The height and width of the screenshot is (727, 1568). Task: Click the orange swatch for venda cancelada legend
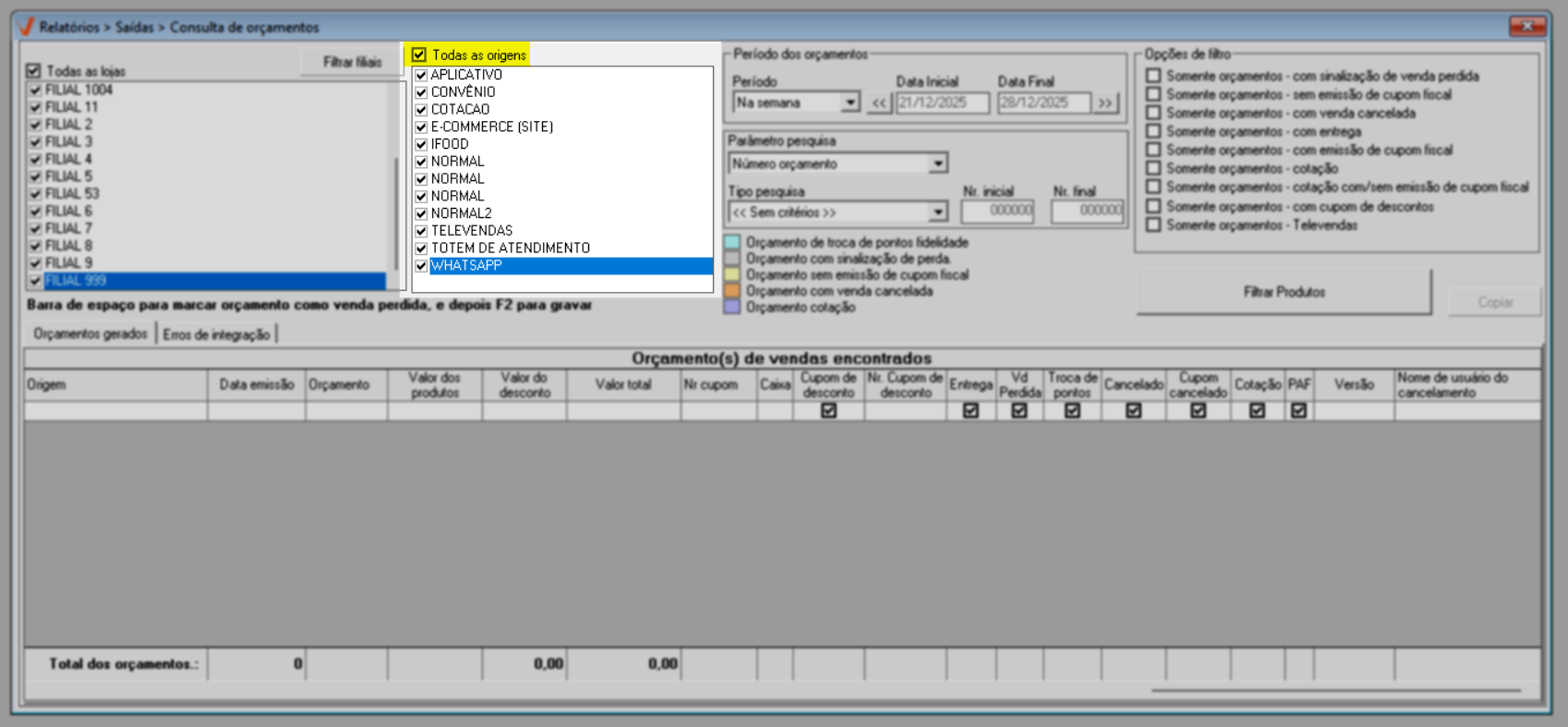(x=732, y=291)
